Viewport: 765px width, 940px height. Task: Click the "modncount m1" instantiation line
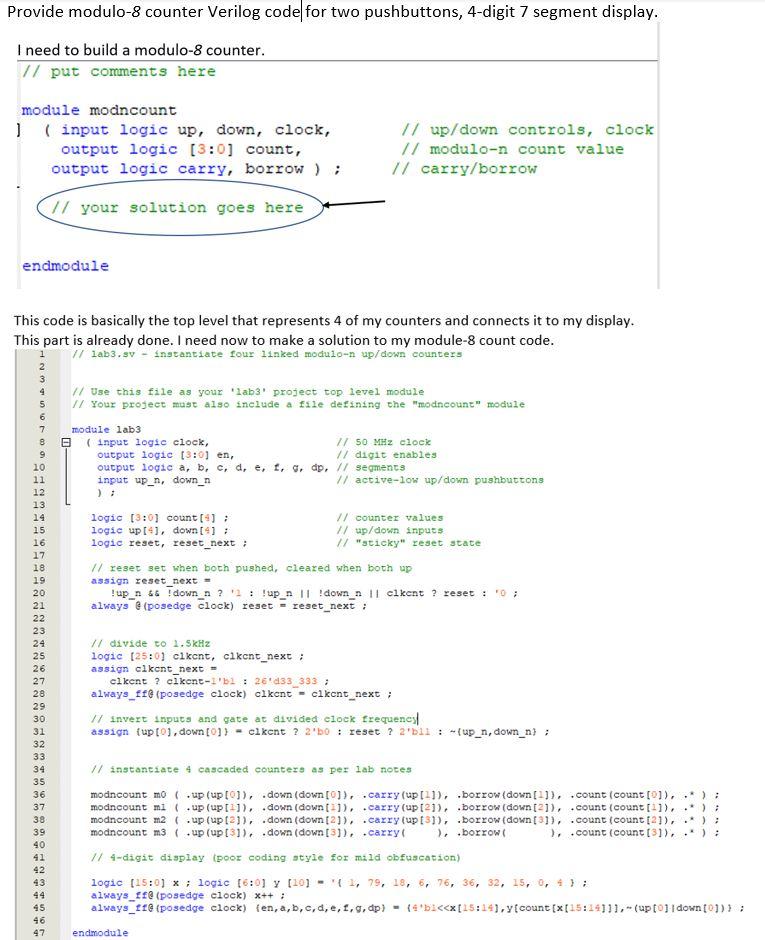[x=405, y=807]
